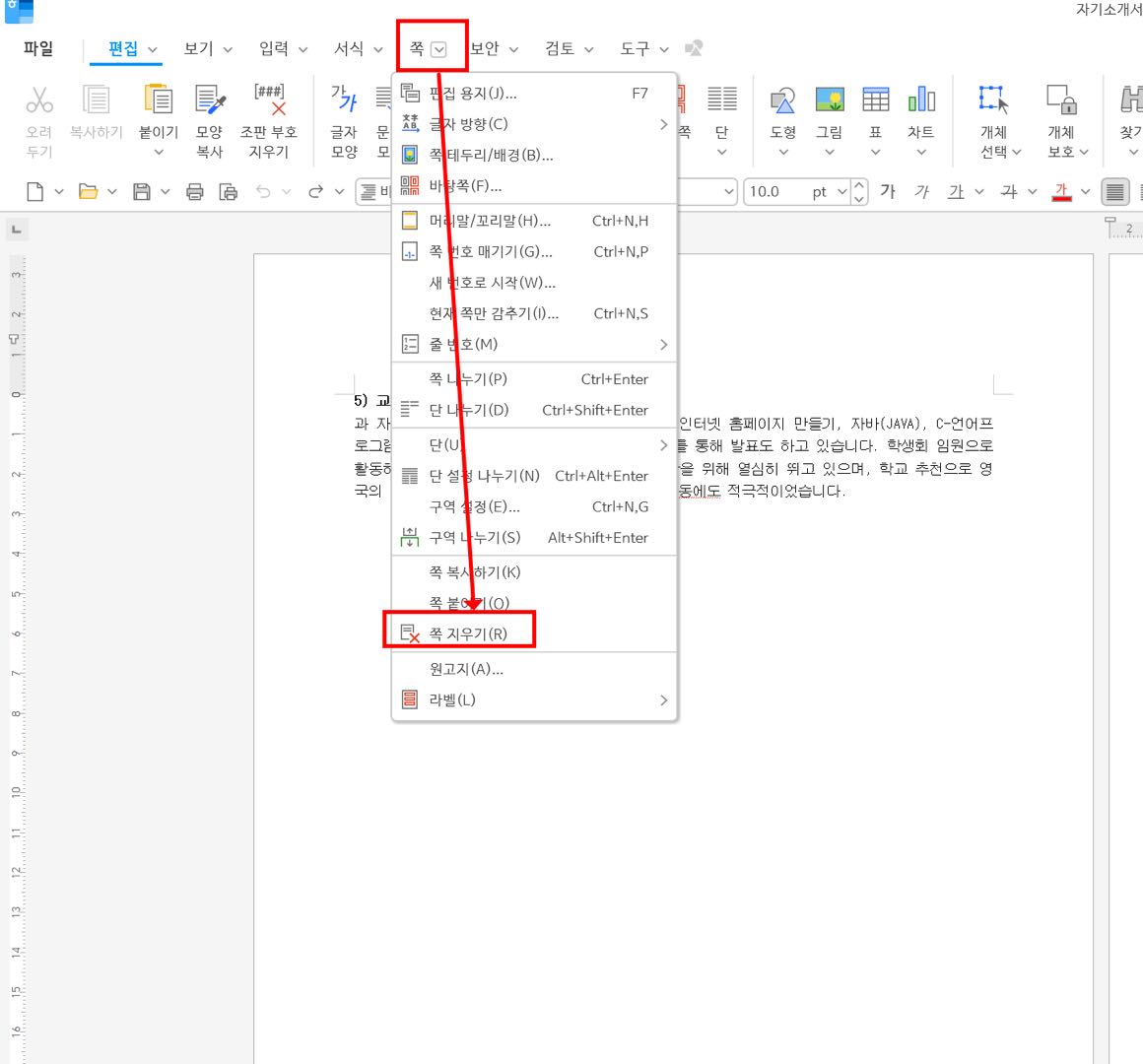Expand the Open folder dropdown arrow
This screenshot has width=1143, height=1064.
(112, 192)
